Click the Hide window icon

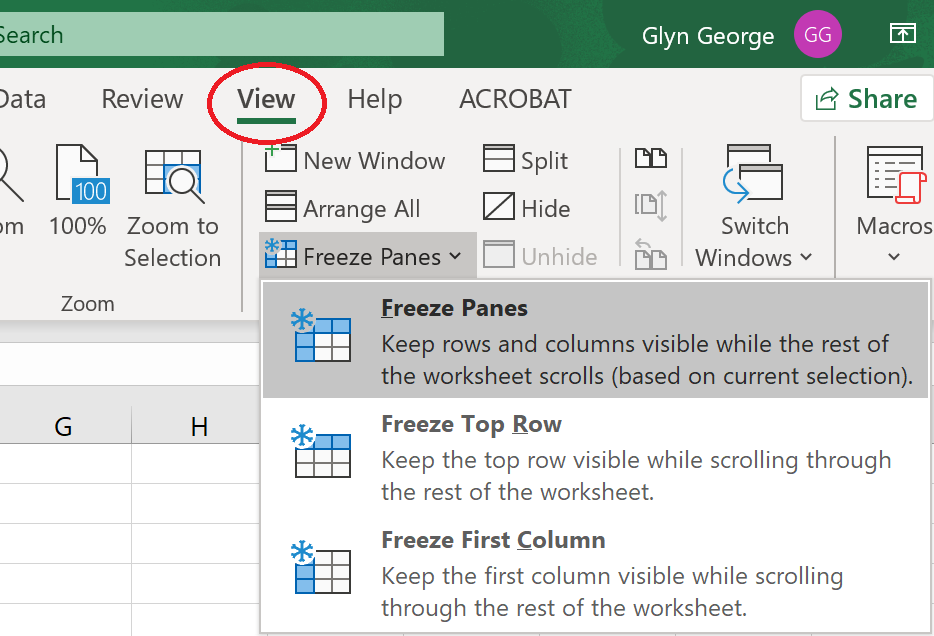pyautogui.click(x=498, y=207)
